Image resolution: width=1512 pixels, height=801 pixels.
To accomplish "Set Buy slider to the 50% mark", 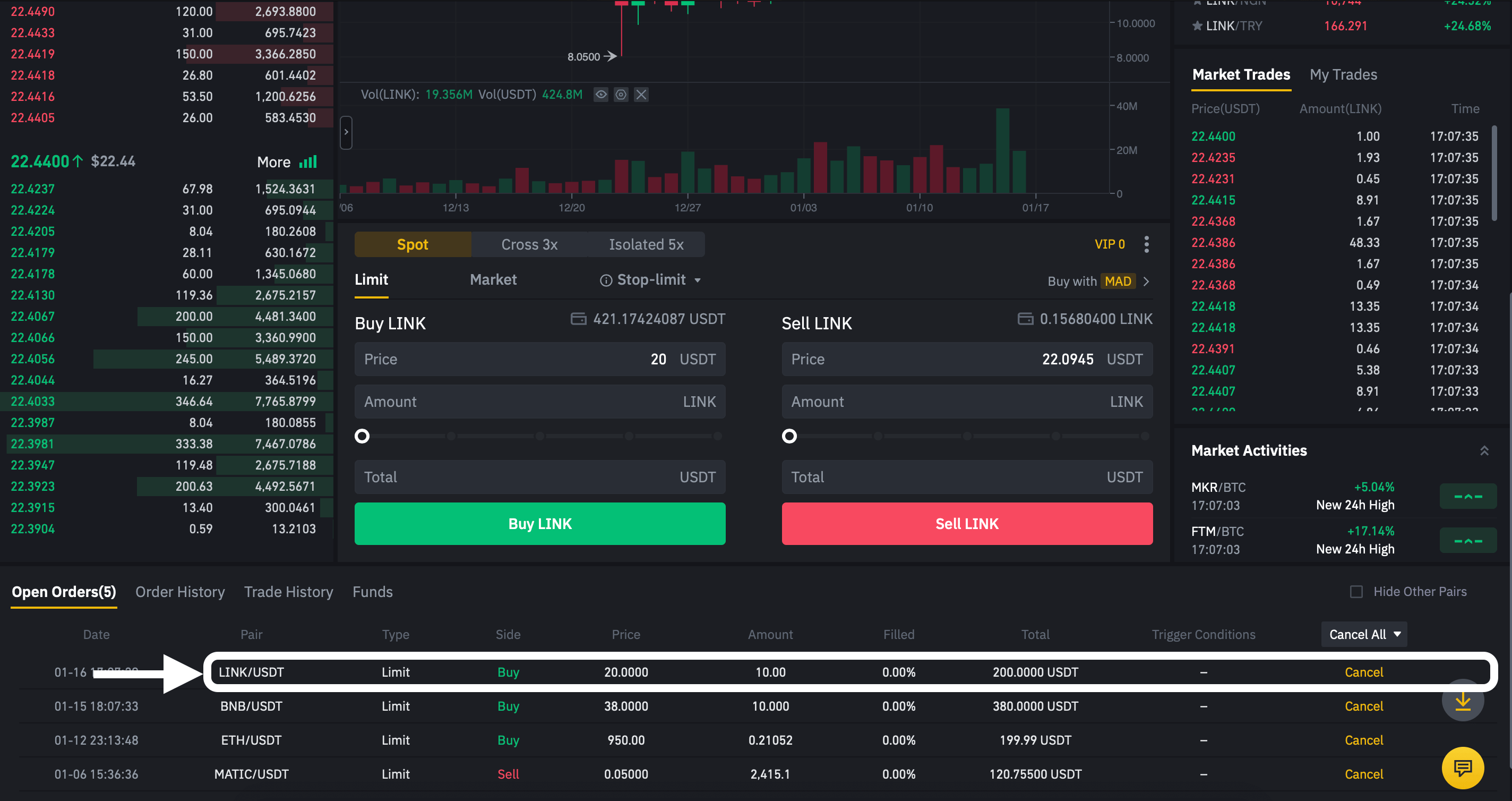I will [x=540, y=436].
